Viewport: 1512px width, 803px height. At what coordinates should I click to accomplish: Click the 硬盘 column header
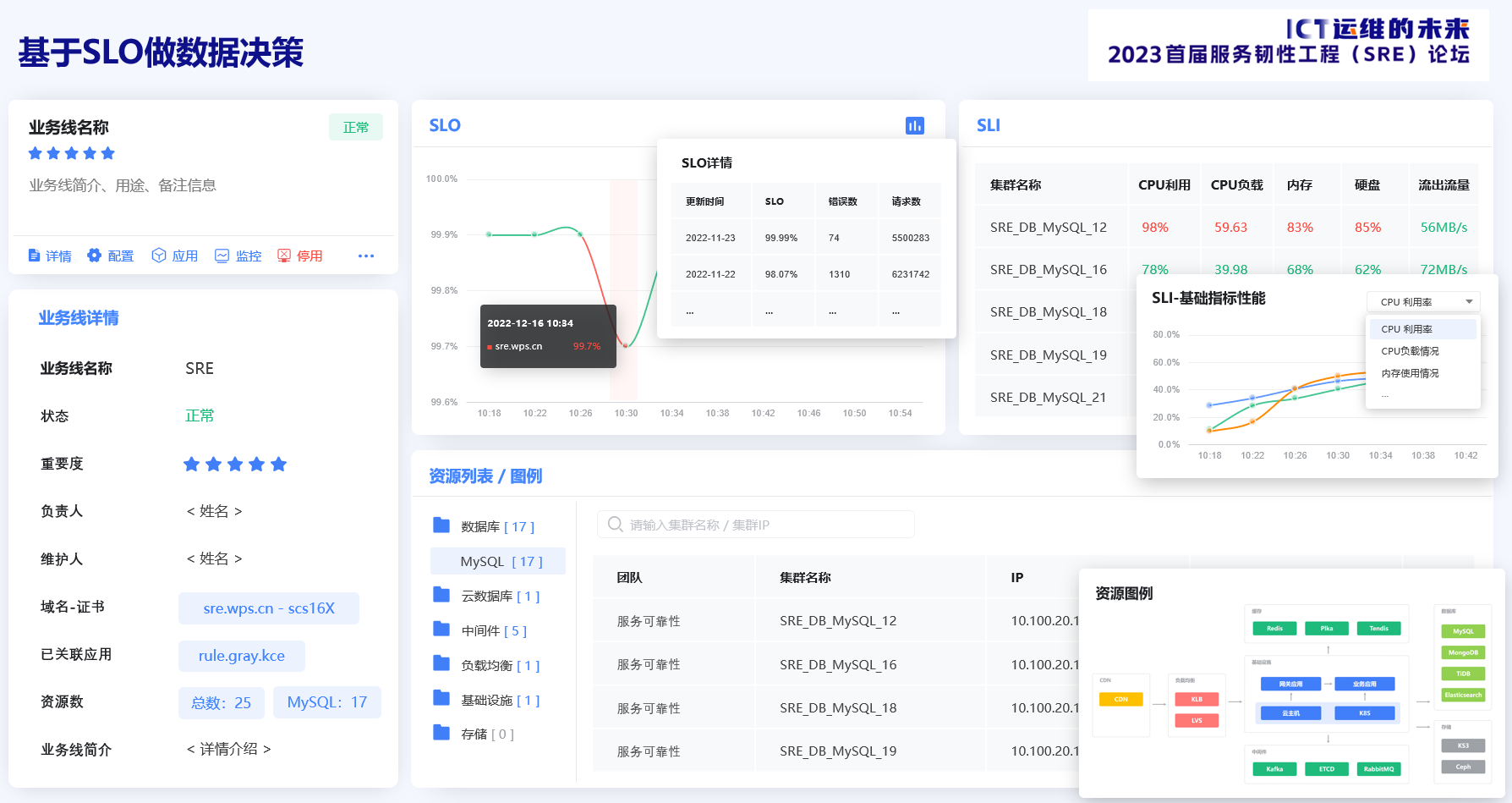1367,184
